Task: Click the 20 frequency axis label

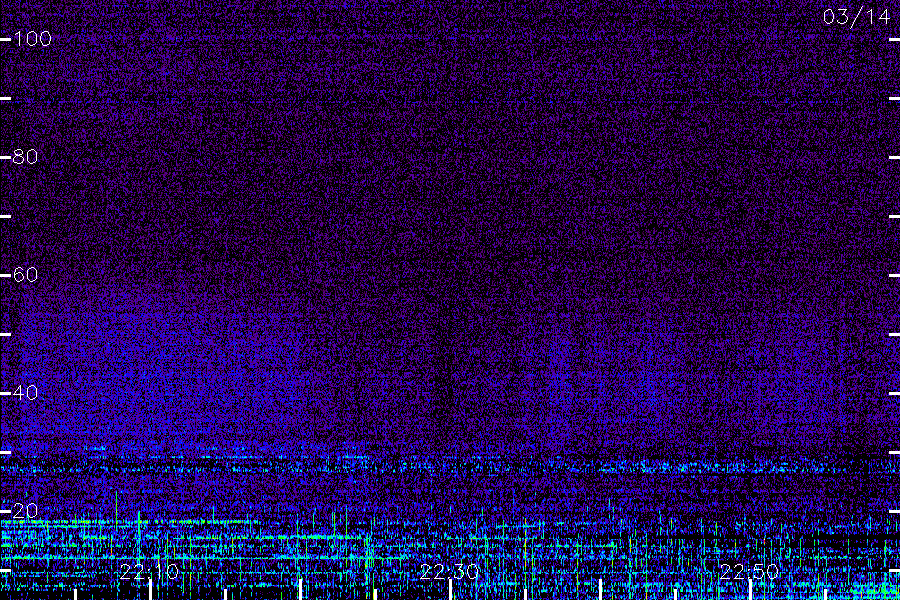Action: 25,510
